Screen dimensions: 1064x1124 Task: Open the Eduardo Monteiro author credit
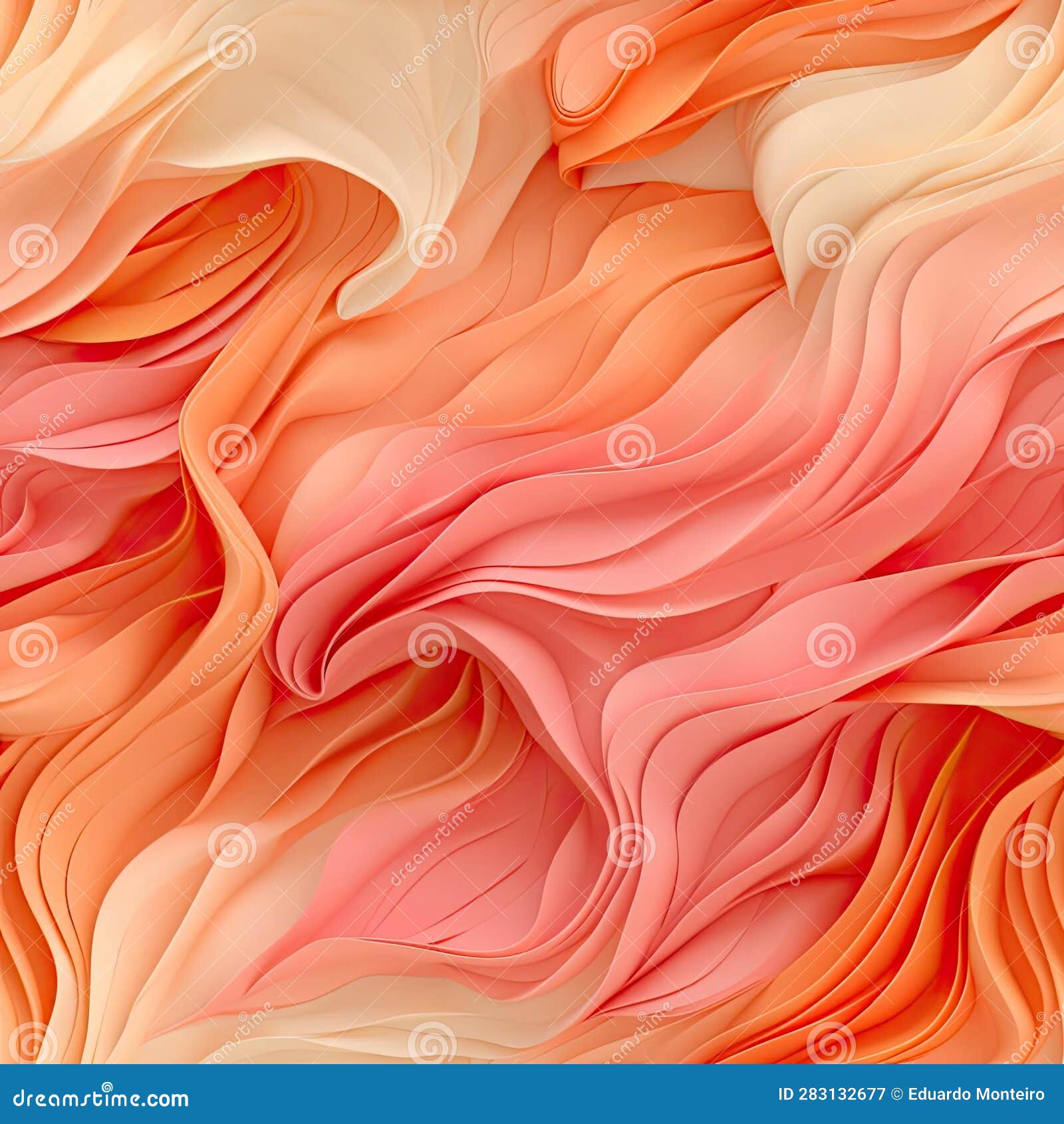coord(978,1093)
